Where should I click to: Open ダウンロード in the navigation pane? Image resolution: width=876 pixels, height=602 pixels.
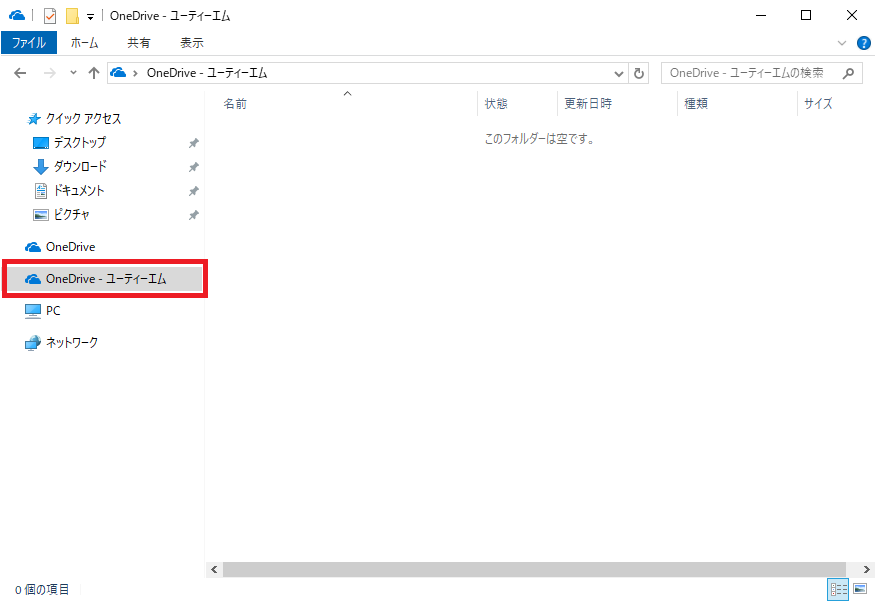tap(80, 167)
